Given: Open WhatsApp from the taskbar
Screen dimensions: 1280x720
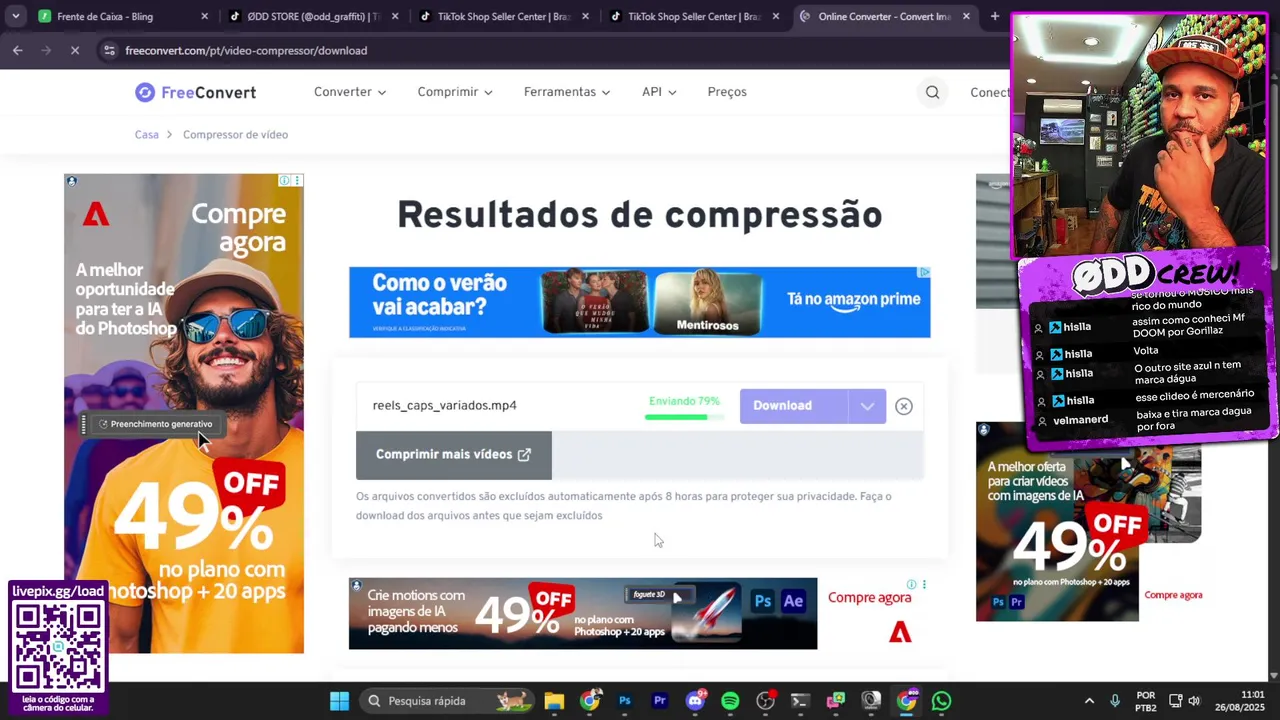Looking at the screenshot, I should click(941, 701).
